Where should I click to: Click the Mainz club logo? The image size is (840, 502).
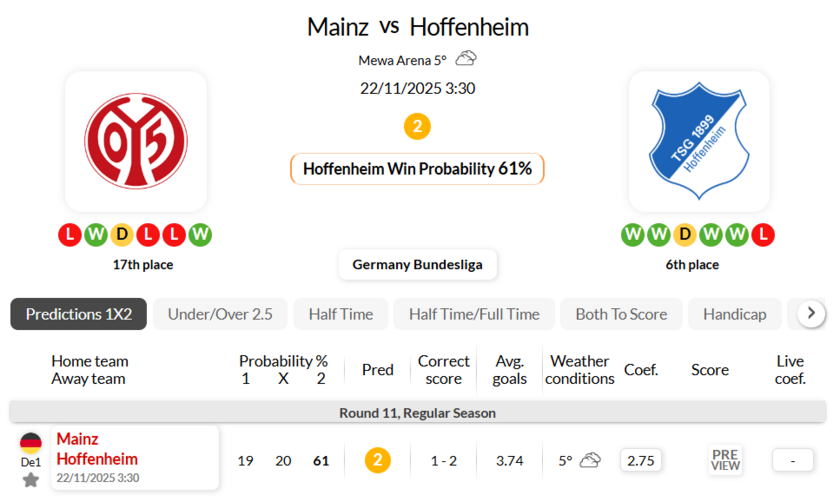click(x=135, y=140)
